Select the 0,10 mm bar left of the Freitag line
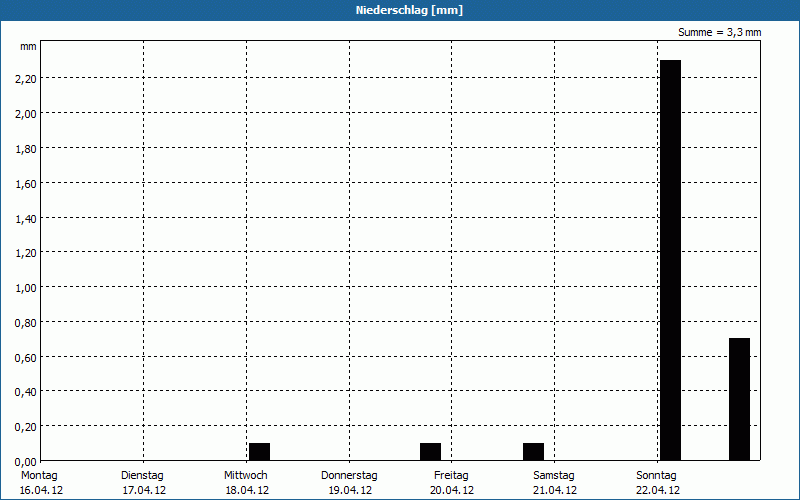The width and height of the screenshot is (800, 500). click(x=431, y=452)
